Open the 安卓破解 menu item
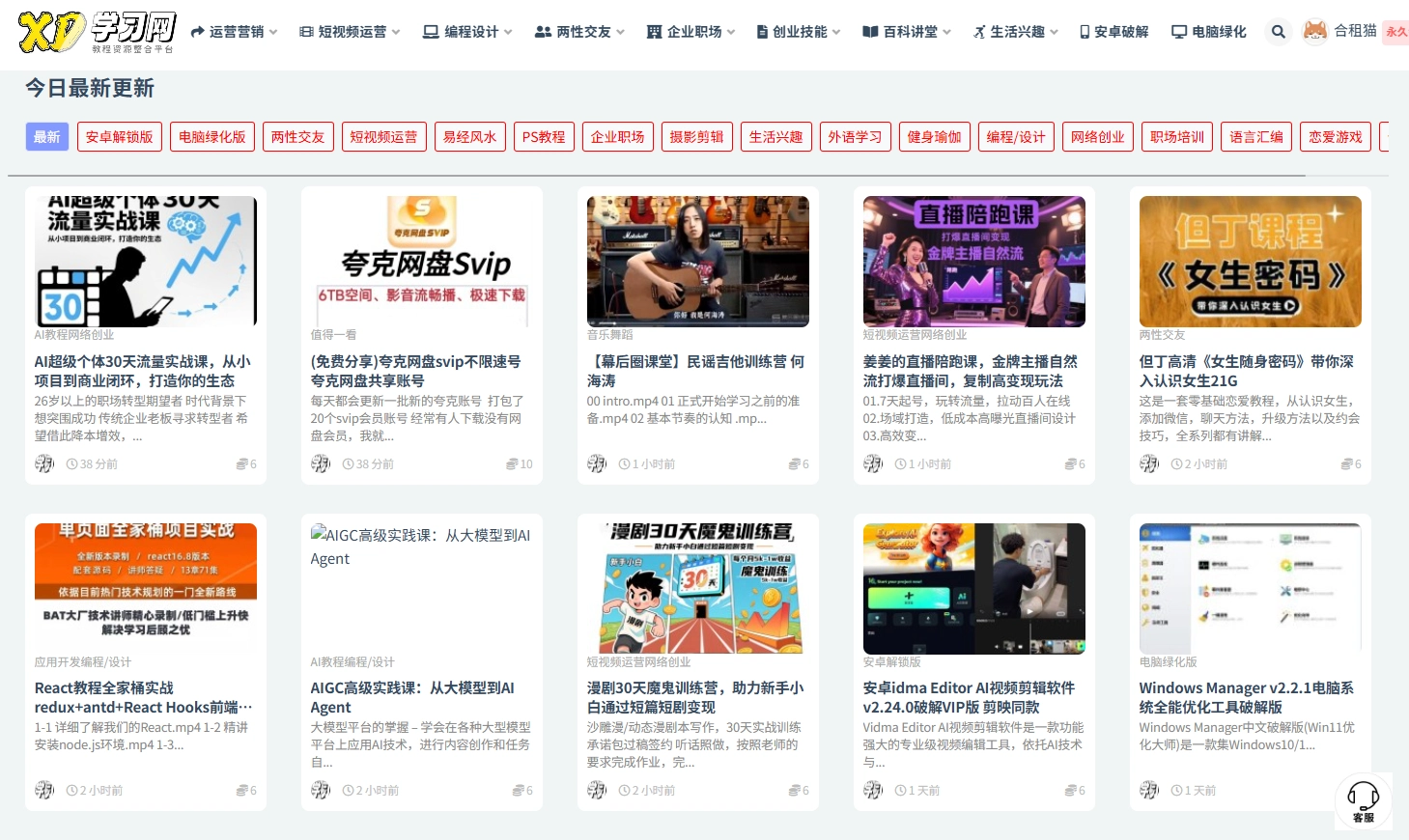 pyautogui.click(x=1113, y=32)
